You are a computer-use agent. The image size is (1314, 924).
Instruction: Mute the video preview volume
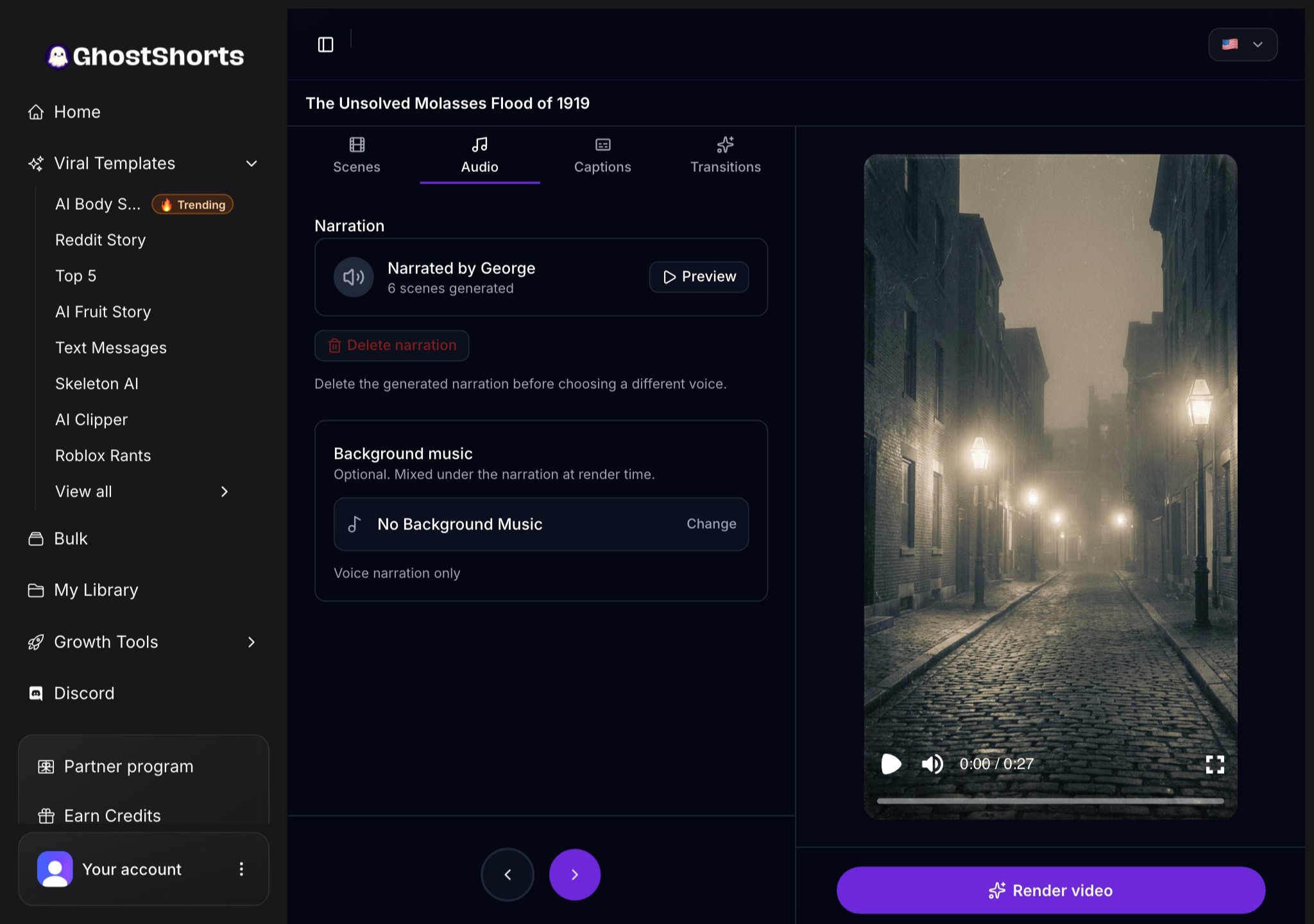coord(932,764)
